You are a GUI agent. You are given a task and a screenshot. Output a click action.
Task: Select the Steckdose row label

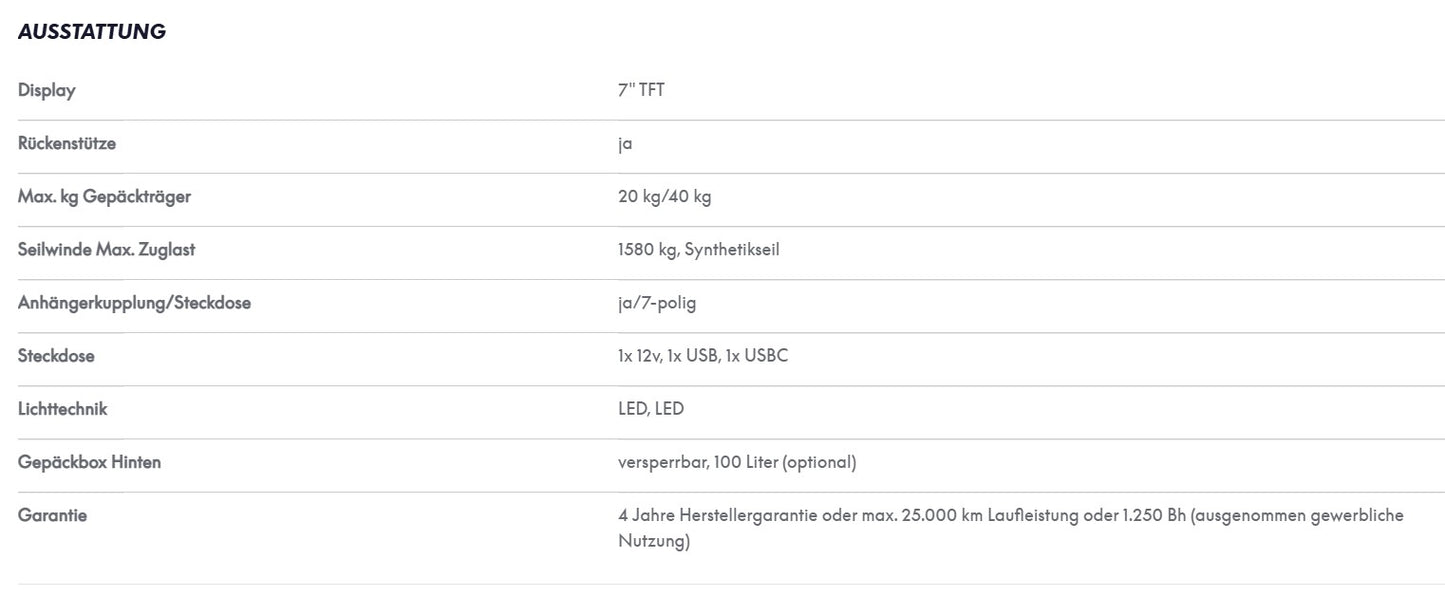pos(56,355)
